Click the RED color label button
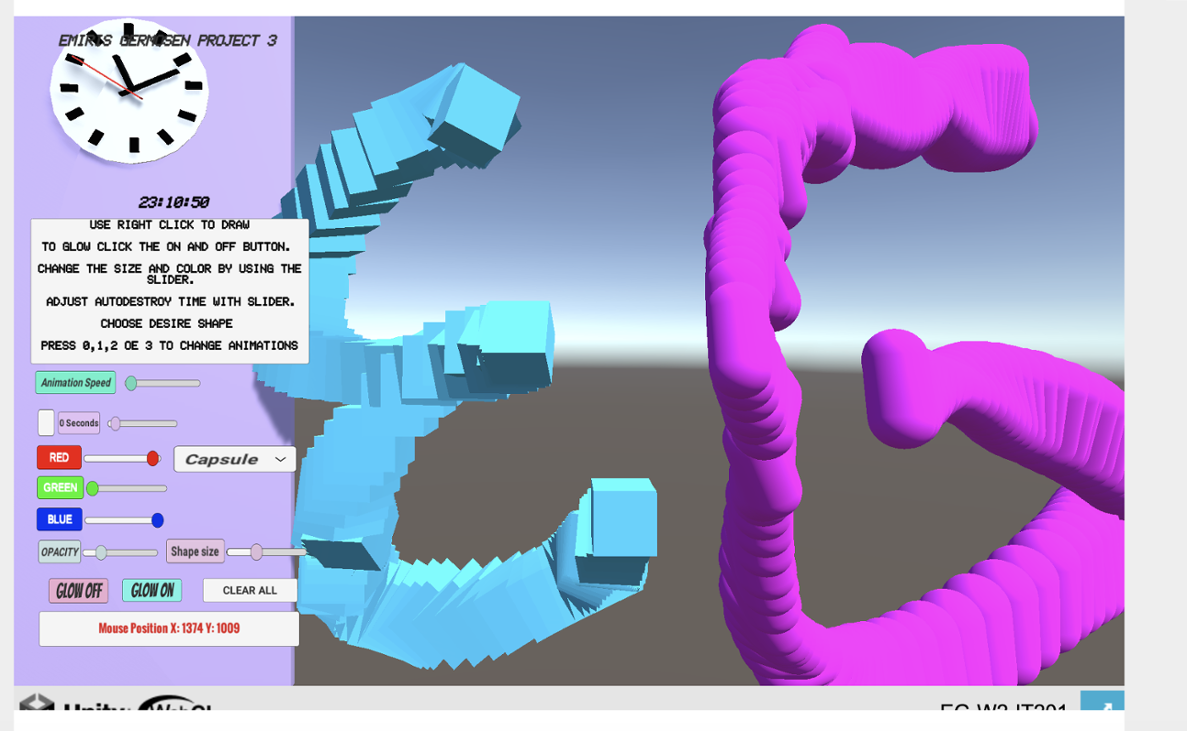 coord(59,457)
